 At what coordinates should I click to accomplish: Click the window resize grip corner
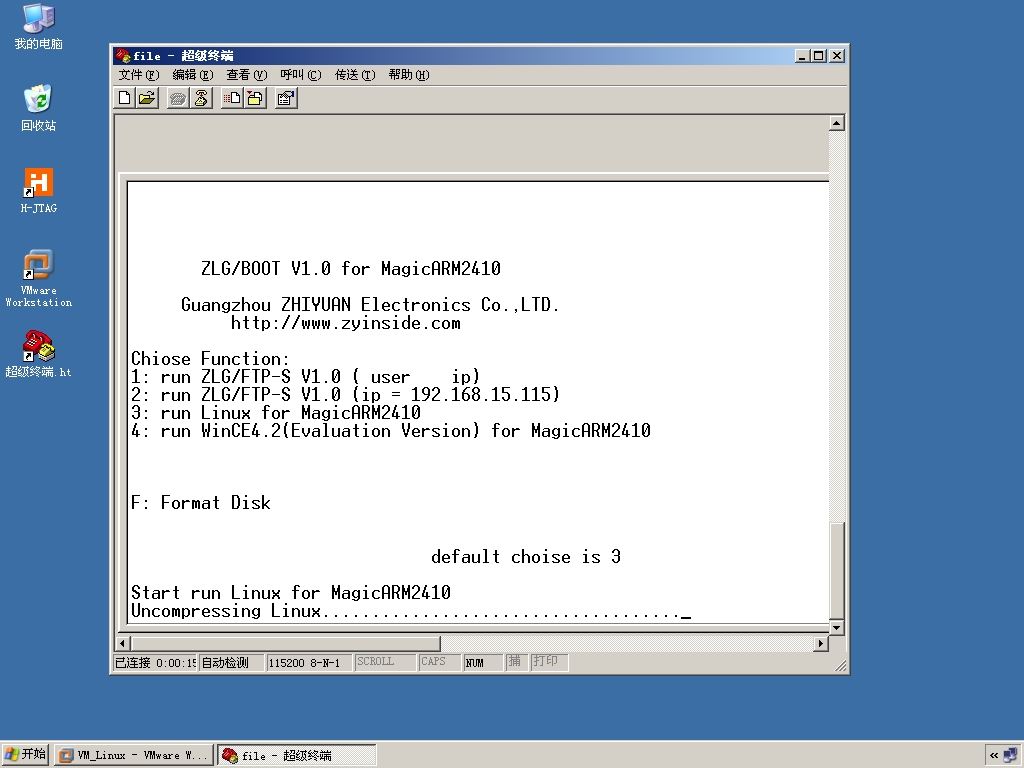[x=840, y=665]
